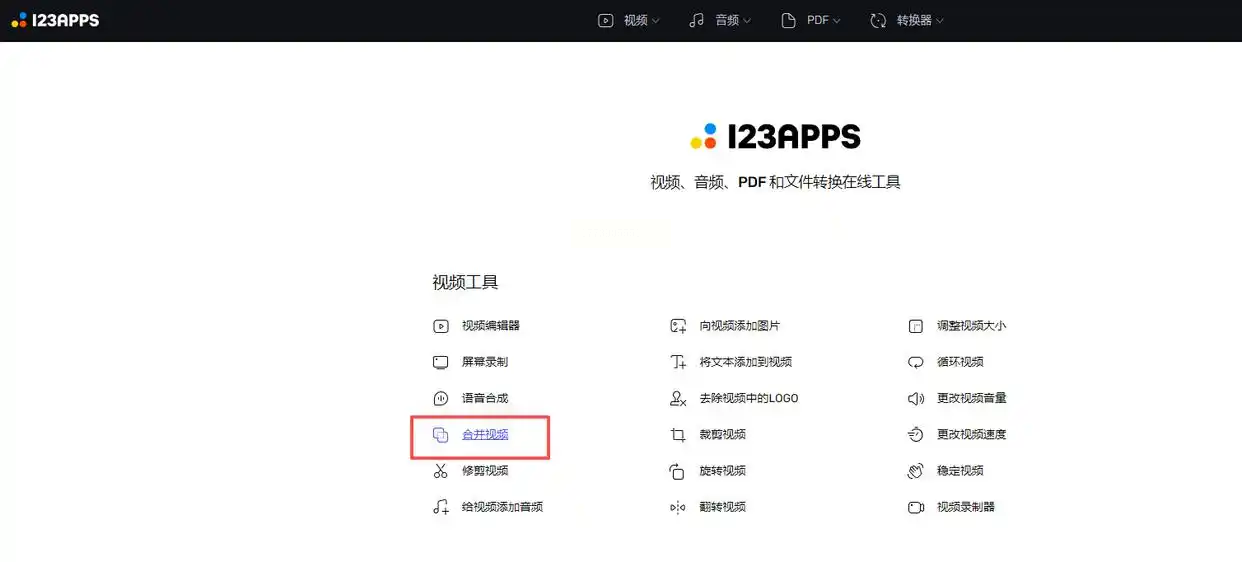
Task: Click the audio menu music note icon
Action: coord(696,20)
